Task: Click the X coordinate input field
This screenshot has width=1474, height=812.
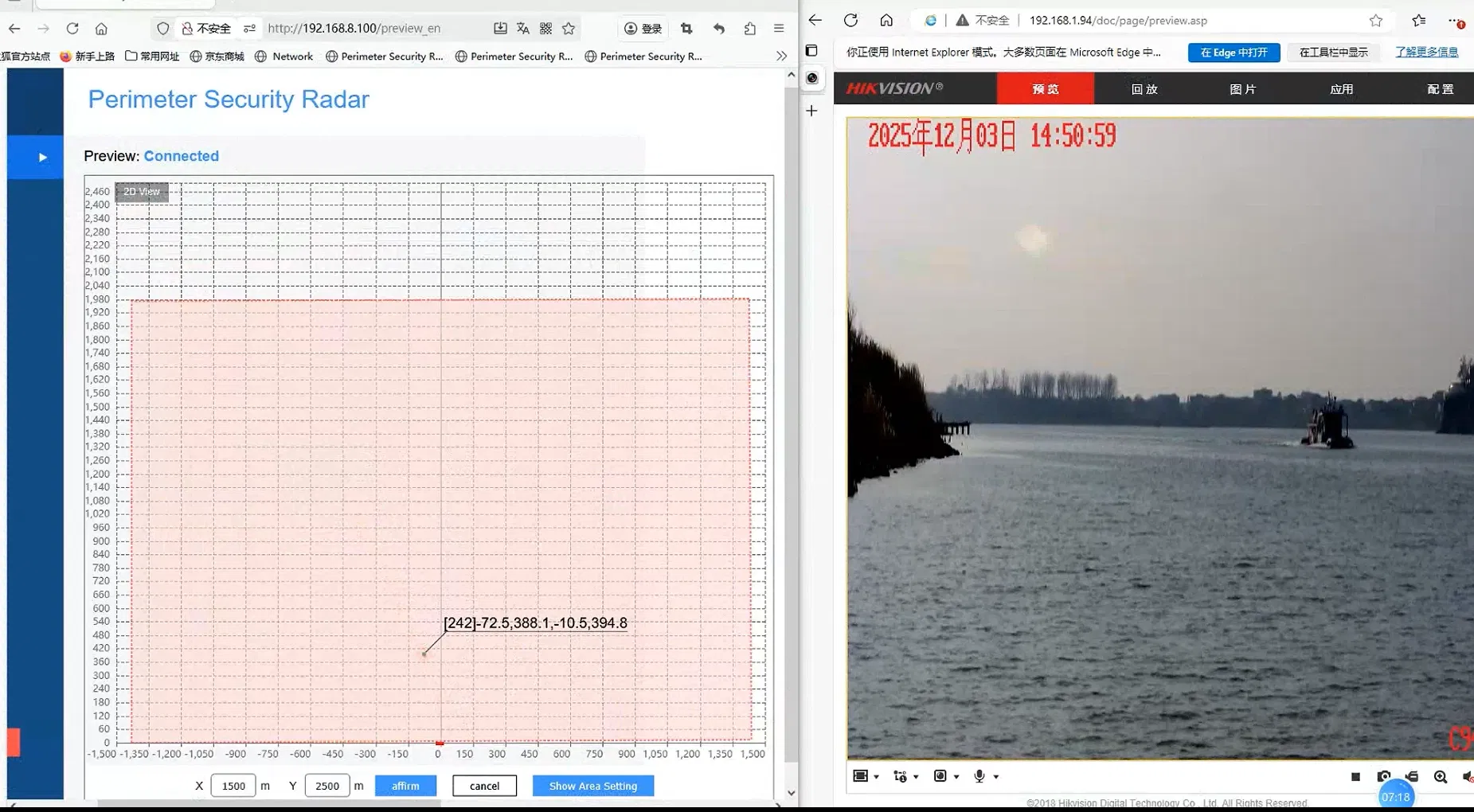Action: (x=233, y=786)
